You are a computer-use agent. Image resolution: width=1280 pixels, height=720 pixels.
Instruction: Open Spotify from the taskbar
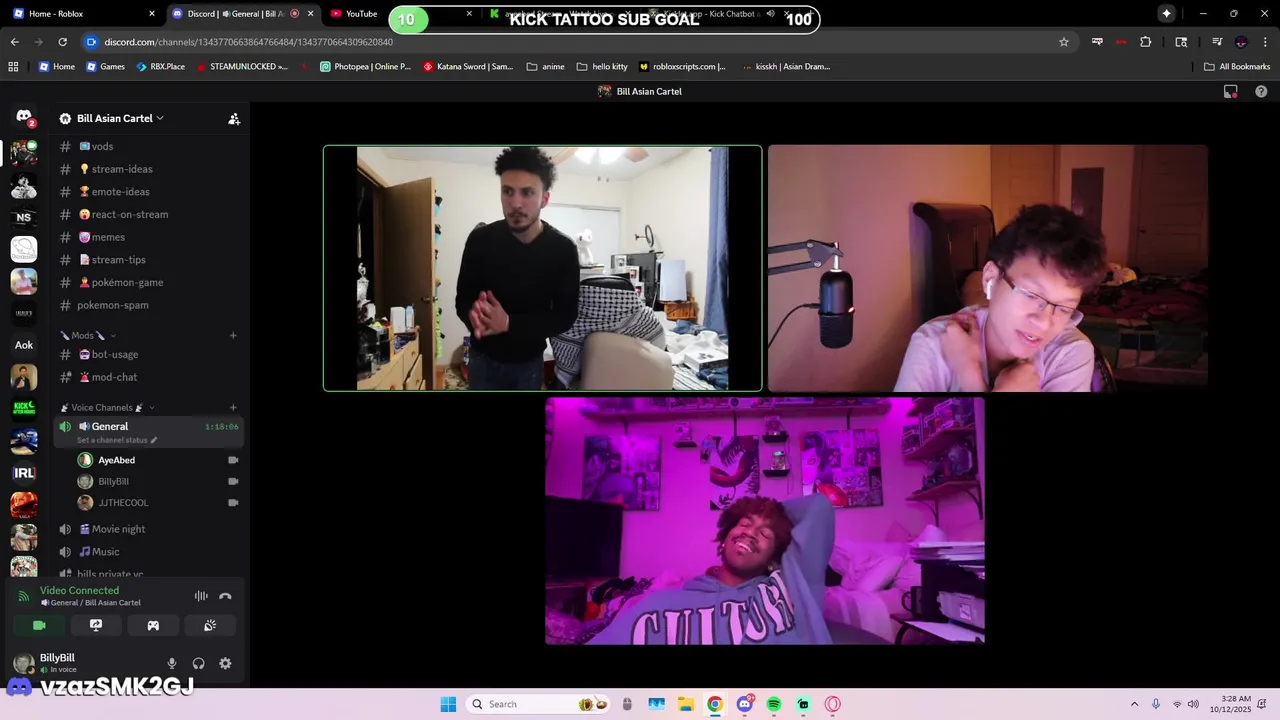click(774, 704)
